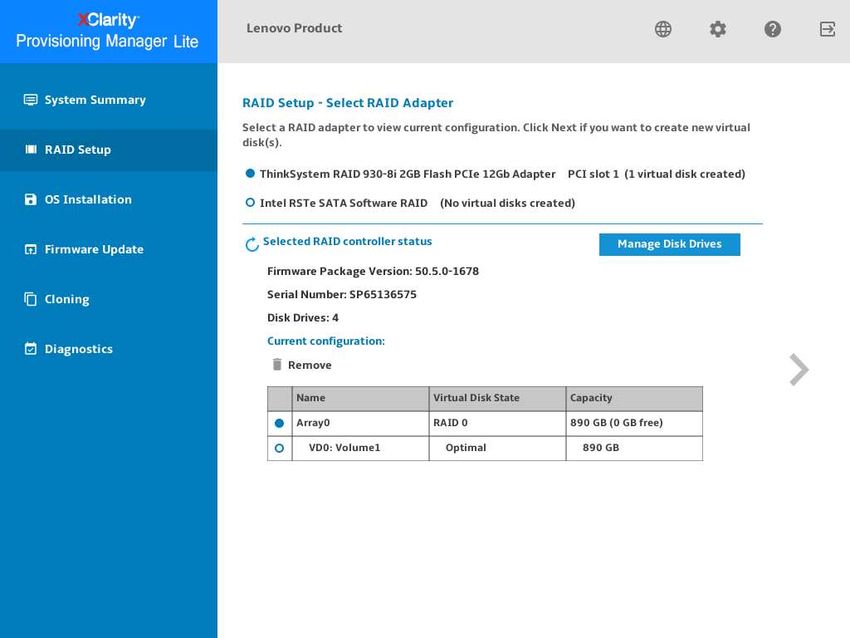This screenshot has height=638, width=850.
Task: Click the Remove link
Action: (310, 365)
